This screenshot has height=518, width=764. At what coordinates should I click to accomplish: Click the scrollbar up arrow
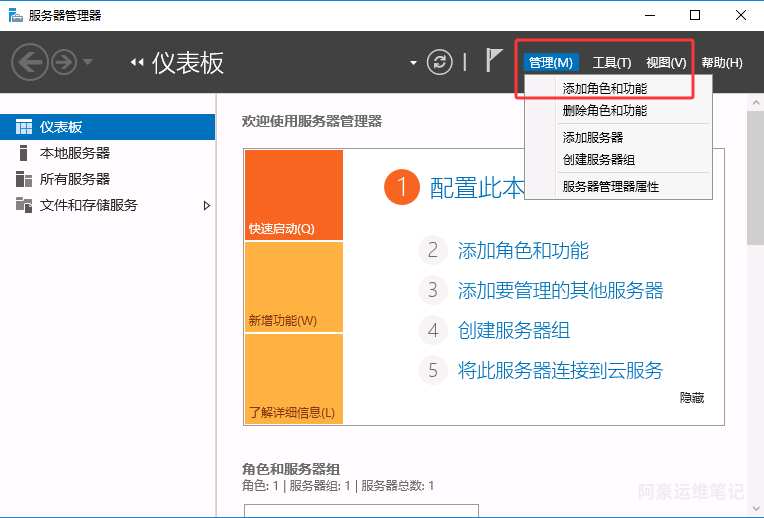pyautogui.click(x=756, y=102)
